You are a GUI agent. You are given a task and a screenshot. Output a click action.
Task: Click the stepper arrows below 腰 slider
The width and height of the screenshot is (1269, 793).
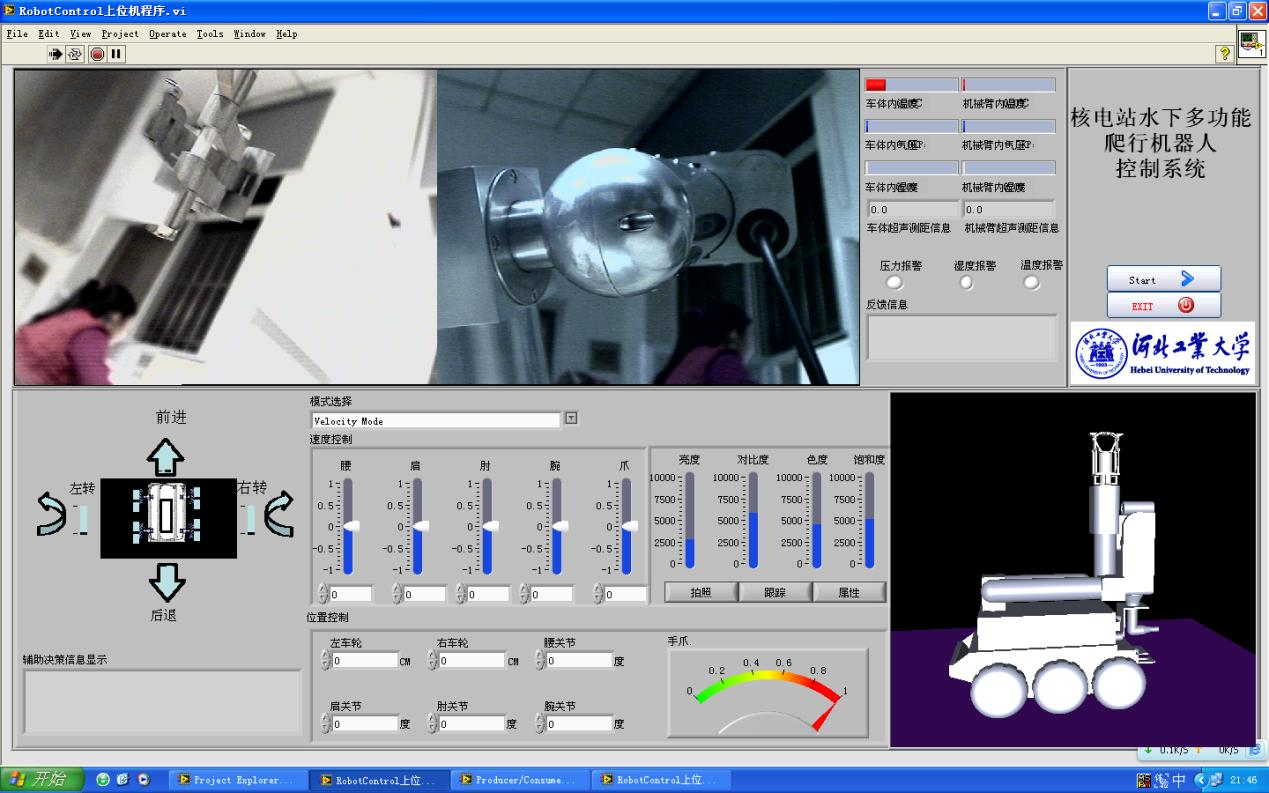point(323,594)
